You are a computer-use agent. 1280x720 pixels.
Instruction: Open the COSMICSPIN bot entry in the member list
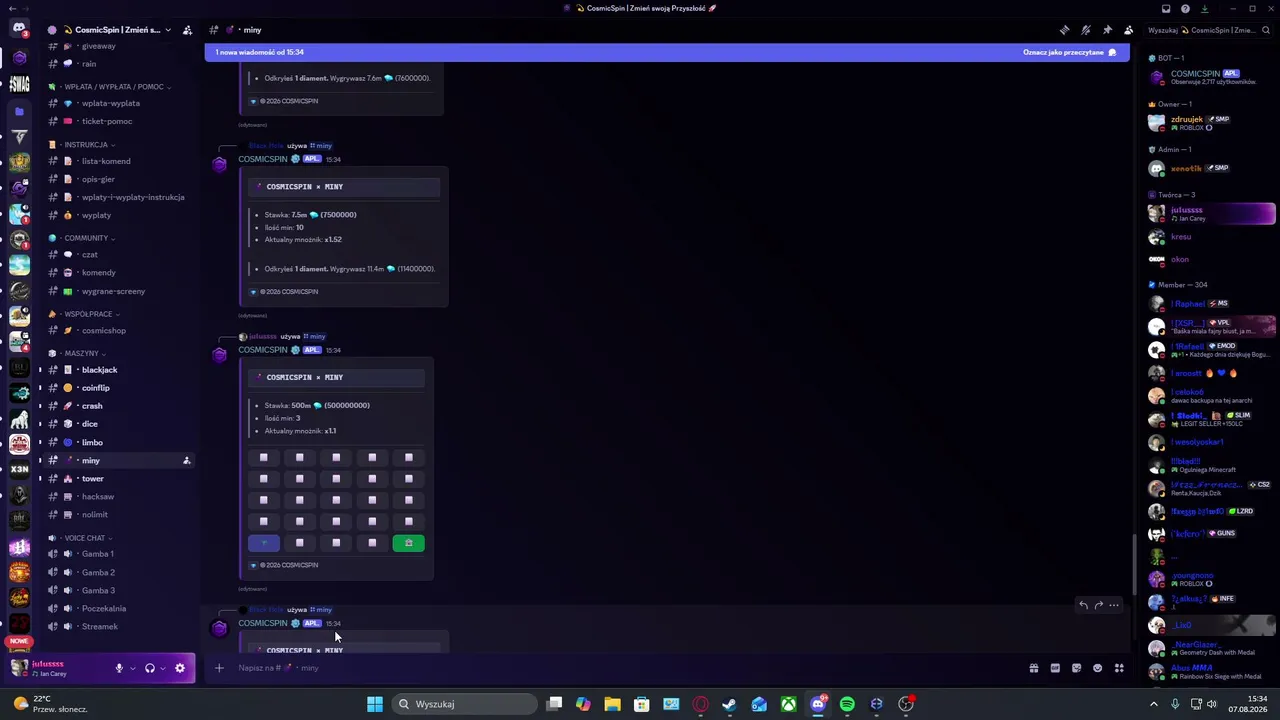(1212, 77)
